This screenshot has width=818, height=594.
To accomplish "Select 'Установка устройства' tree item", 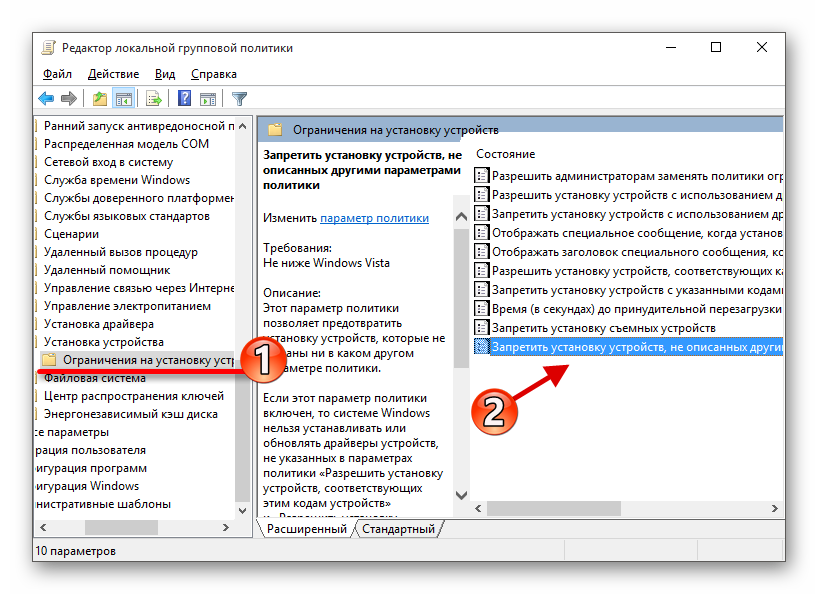I will tap(104, 342).
